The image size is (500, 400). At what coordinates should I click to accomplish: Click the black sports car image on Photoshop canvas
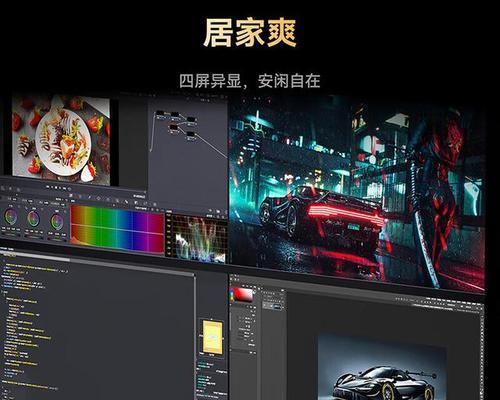[382, 367]
